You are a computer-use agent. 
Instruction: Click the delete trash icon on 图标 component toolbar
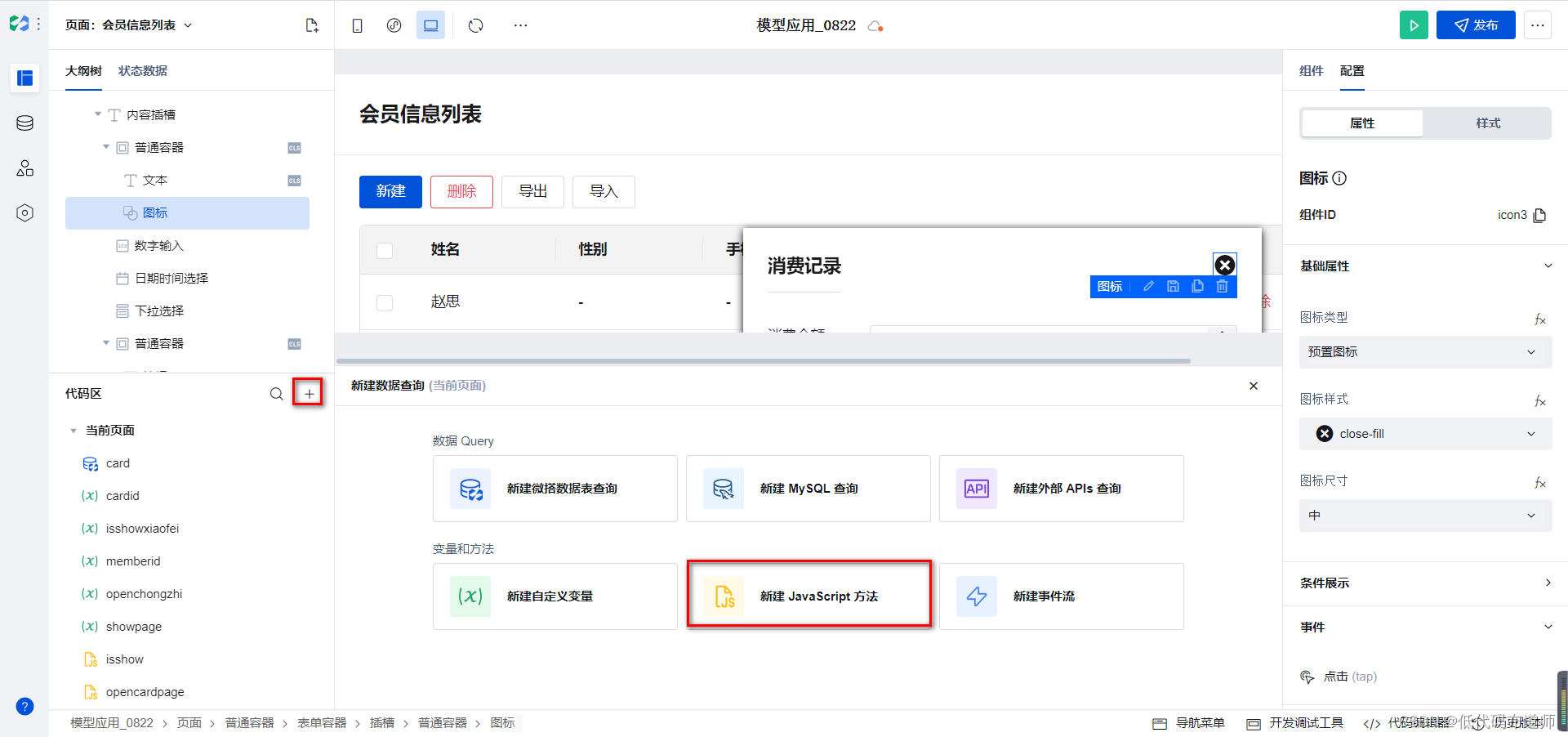[1222, 287]
